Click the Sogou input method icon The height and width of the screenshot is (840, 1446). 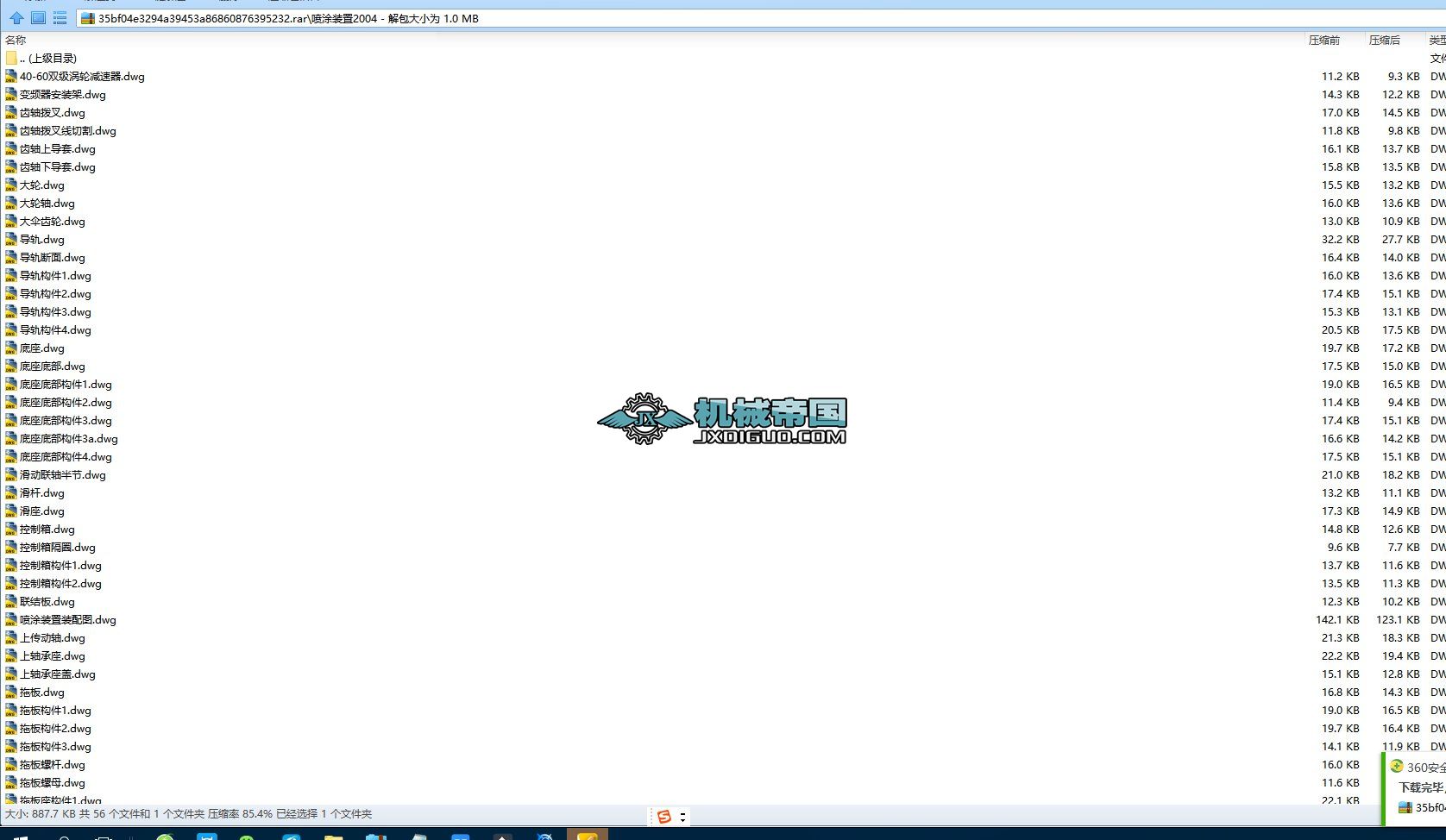[664, 817]
